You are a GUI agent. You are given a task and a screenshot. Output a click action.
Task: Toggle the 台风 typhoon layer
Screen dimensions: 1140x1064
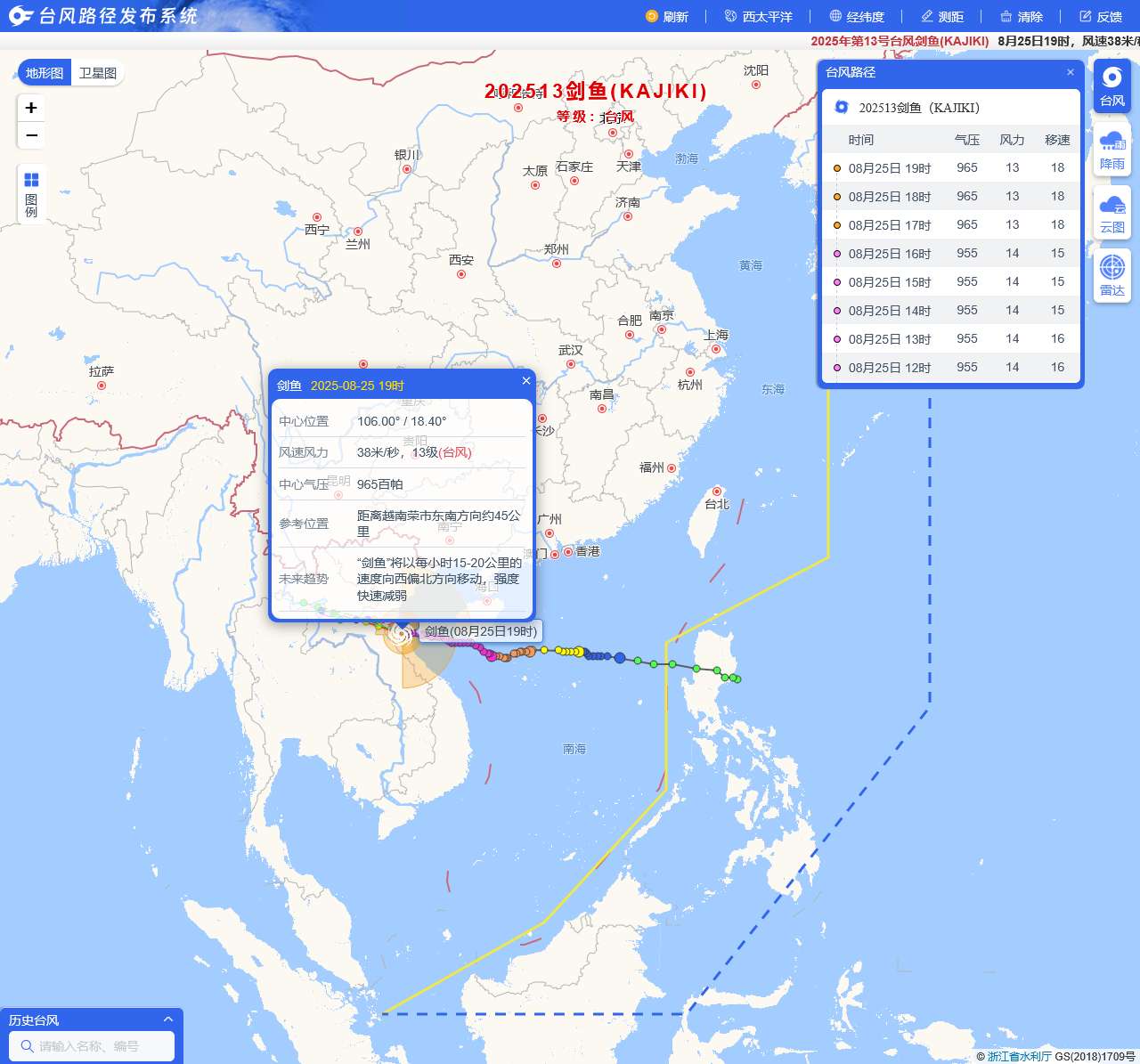click(1111, 86)
